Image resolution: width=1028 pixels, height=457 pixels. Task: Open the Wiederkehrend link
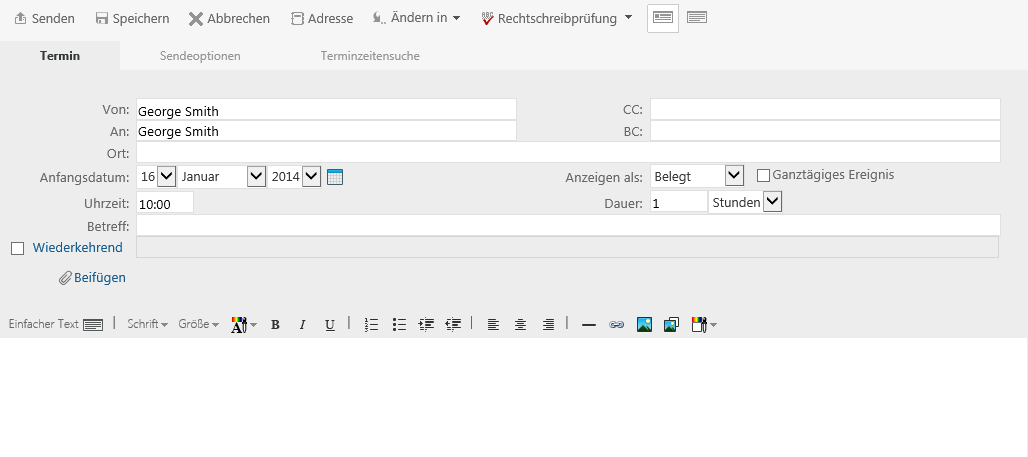77,247
